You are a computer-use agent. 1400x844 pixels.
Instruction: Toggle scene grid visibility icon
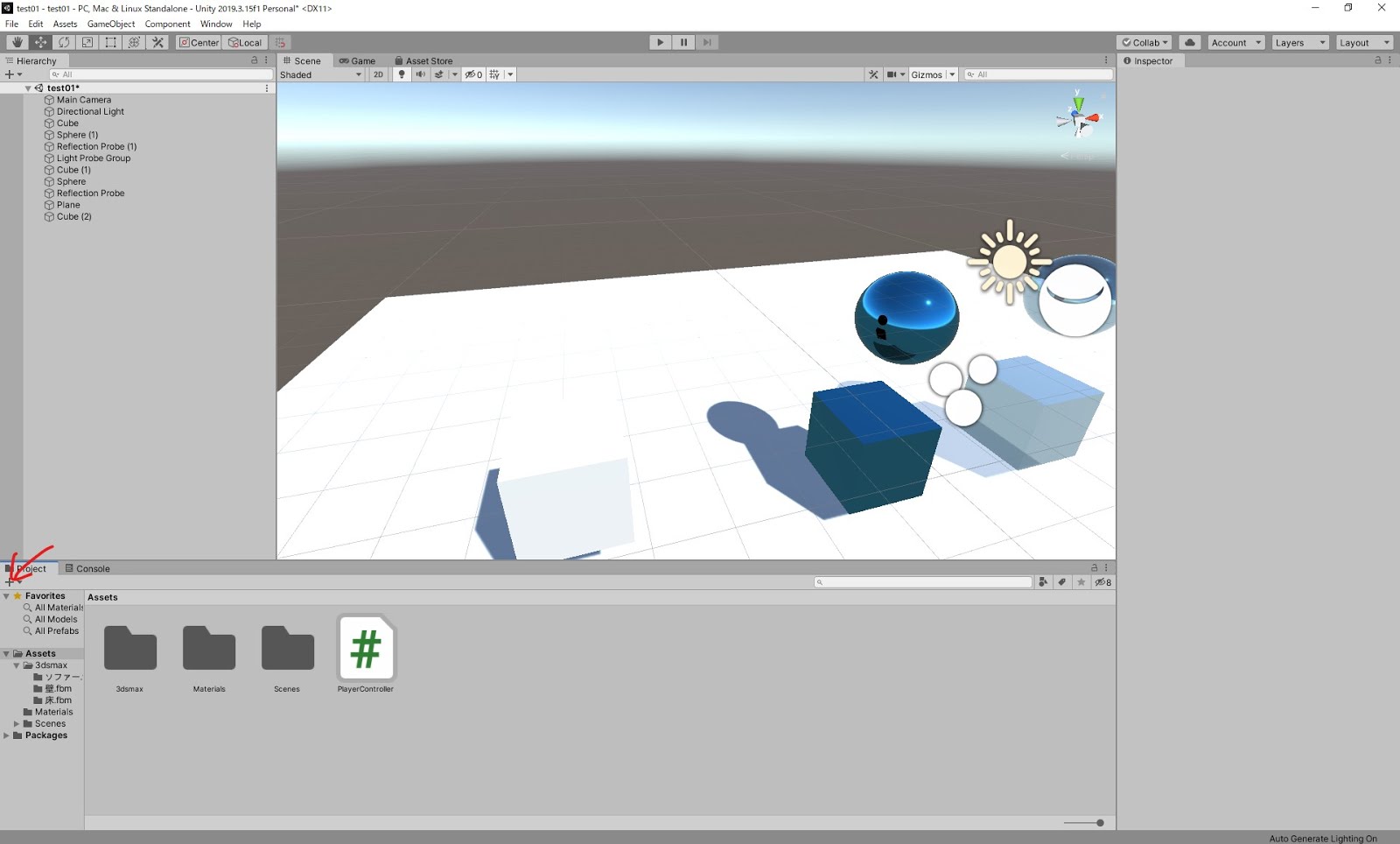click(494, 74)
